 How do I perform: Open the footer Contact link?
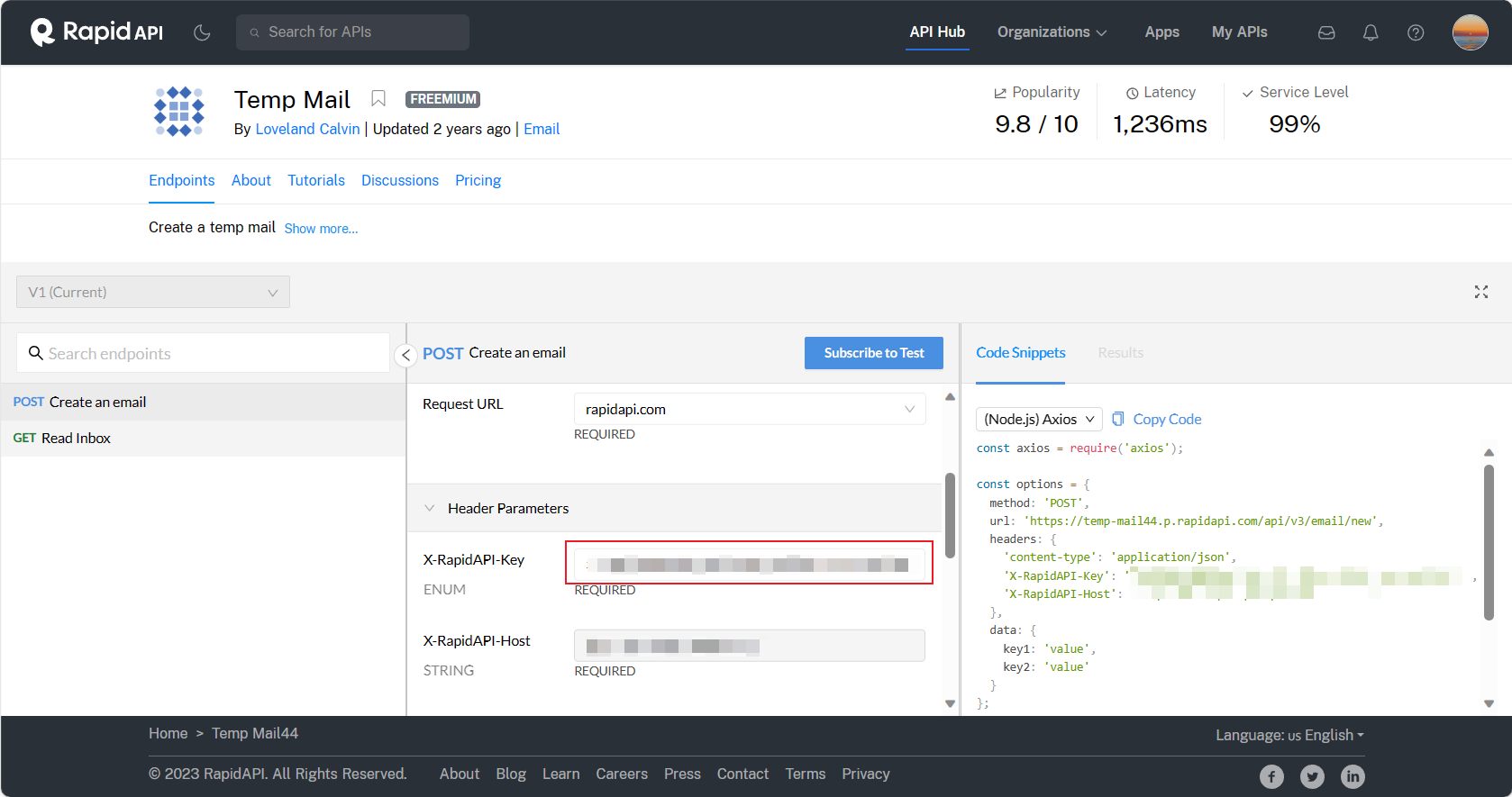click(x=742, y=774)
